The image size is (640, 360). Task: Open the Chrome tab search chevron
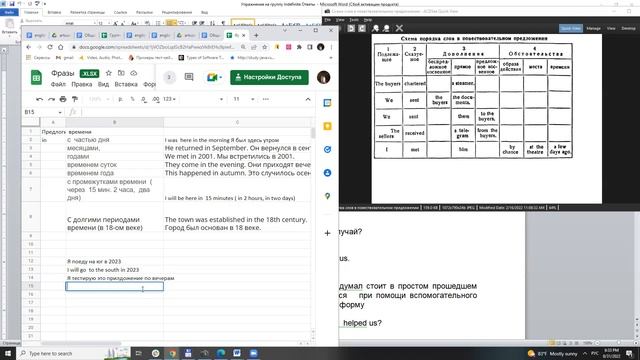point(284,30)
